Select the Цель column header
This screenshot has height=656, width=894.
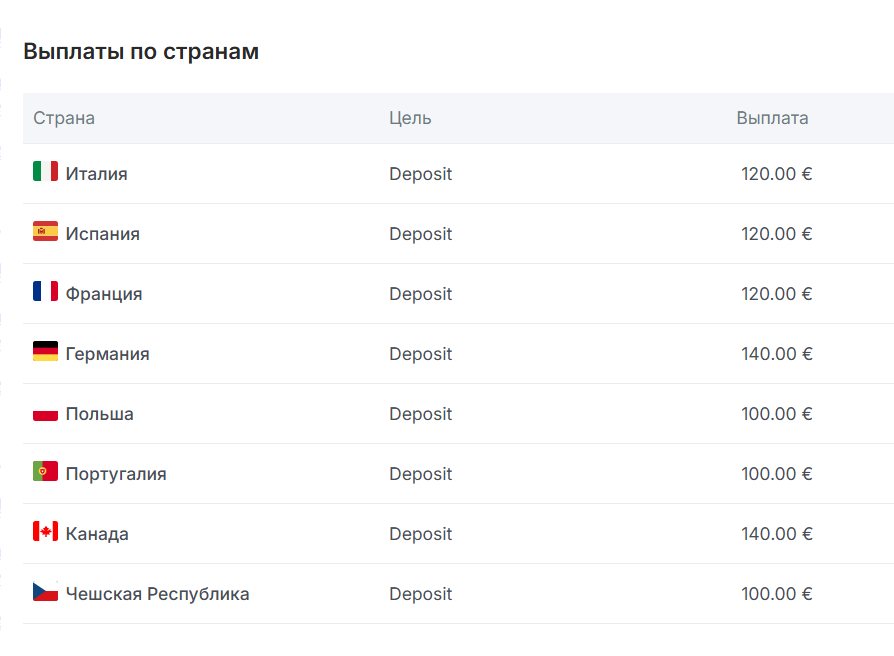pos(410,118)
